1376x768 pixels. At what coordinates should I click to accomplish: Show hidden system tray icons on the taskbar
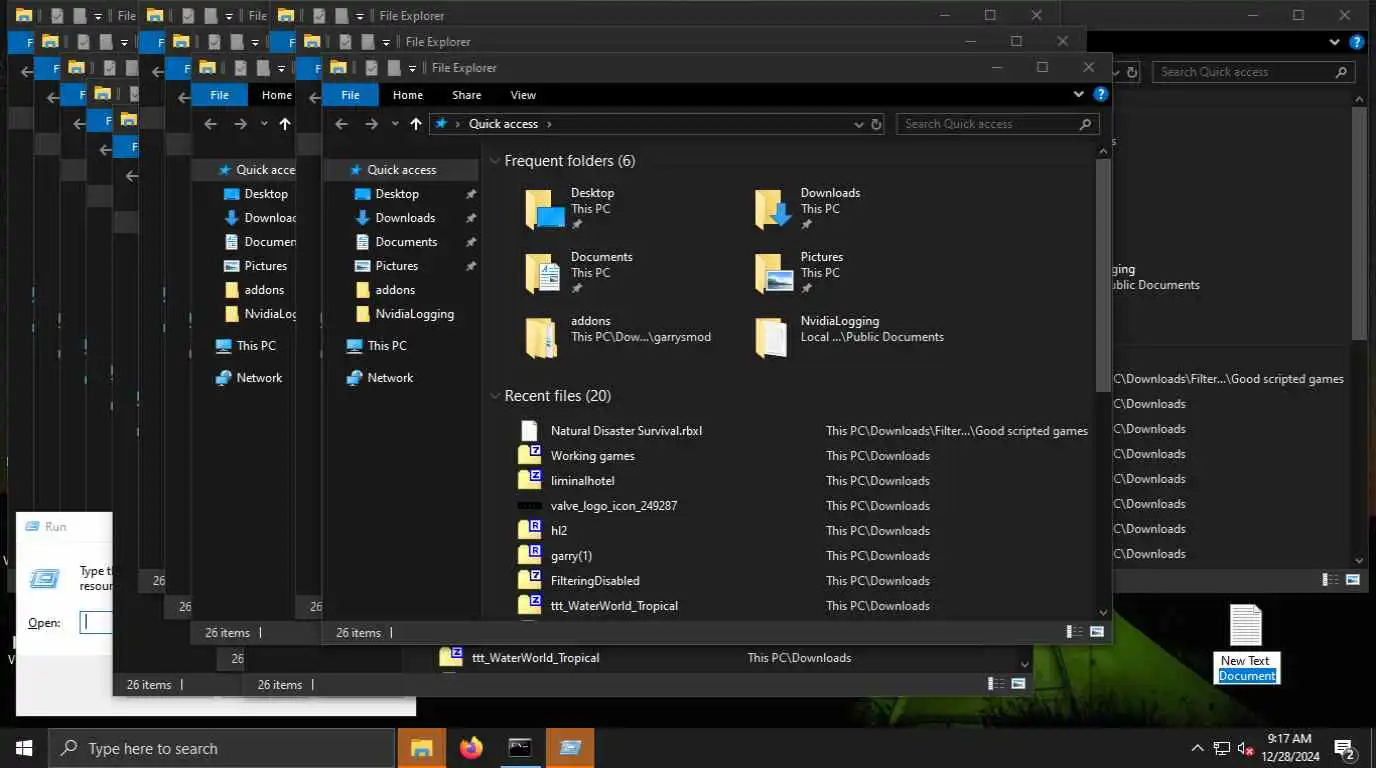pyautogui.click(x=1197, y=748)
